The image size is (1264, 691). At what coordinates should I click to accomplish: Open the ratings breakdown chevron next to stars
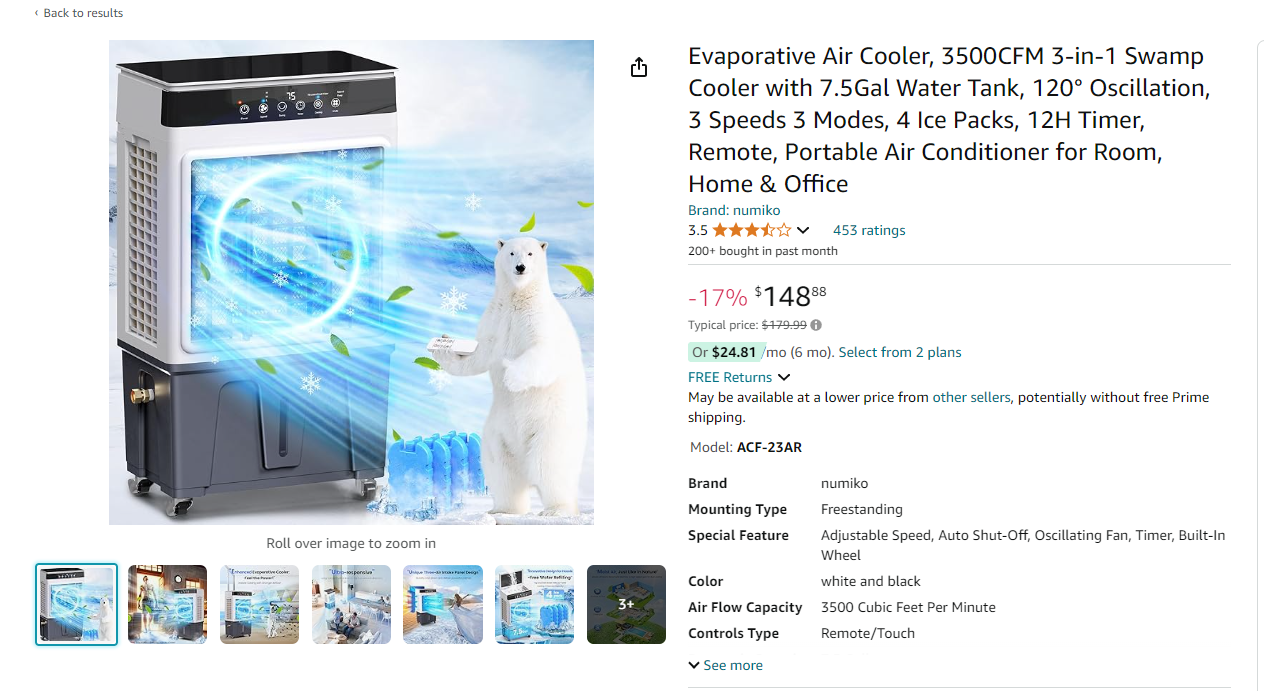click(803, 231)
